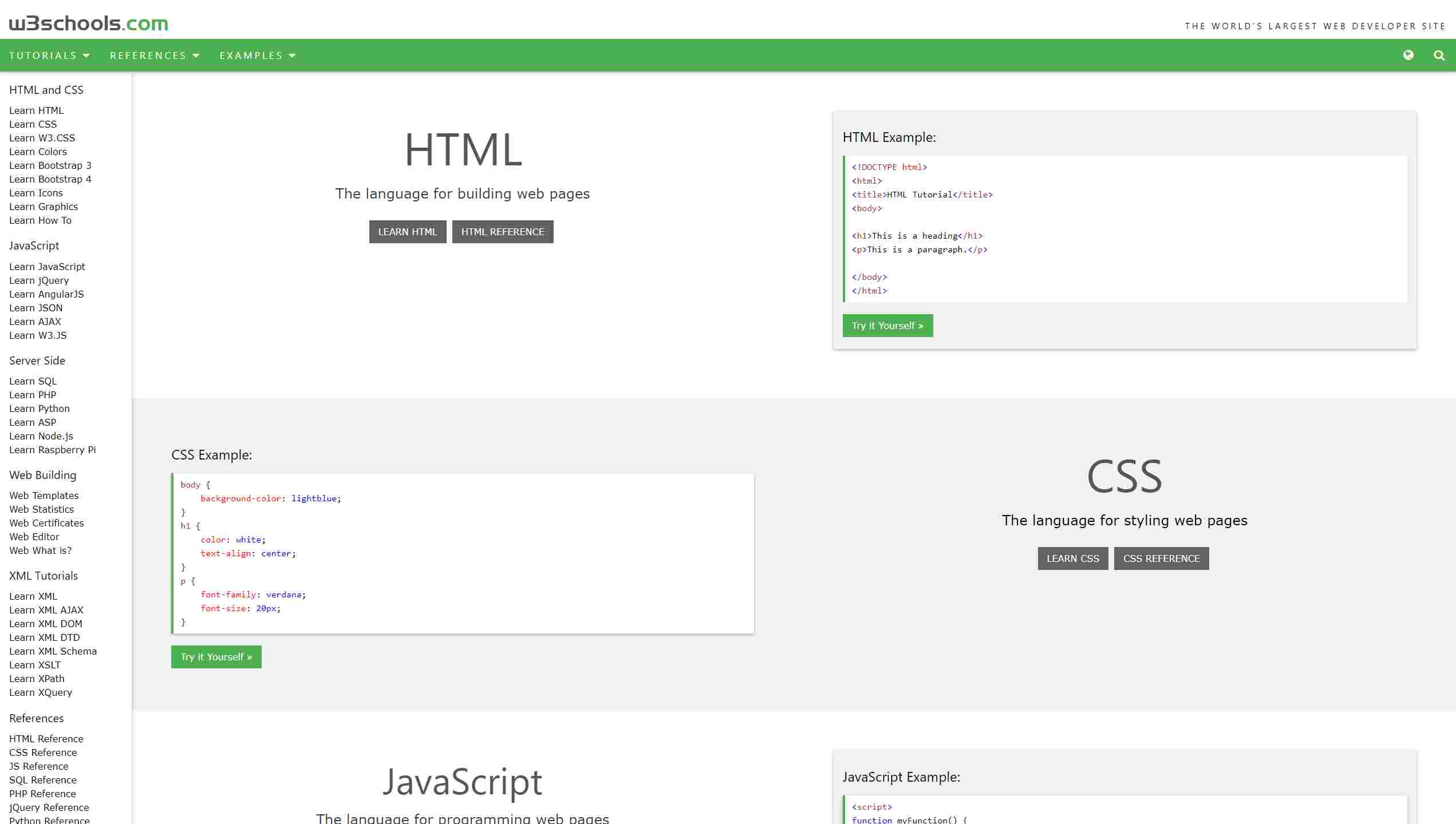Click the LEARN HTML button
The width and height of the screenshot is (1456, 824).
click(x=408, y=232)
